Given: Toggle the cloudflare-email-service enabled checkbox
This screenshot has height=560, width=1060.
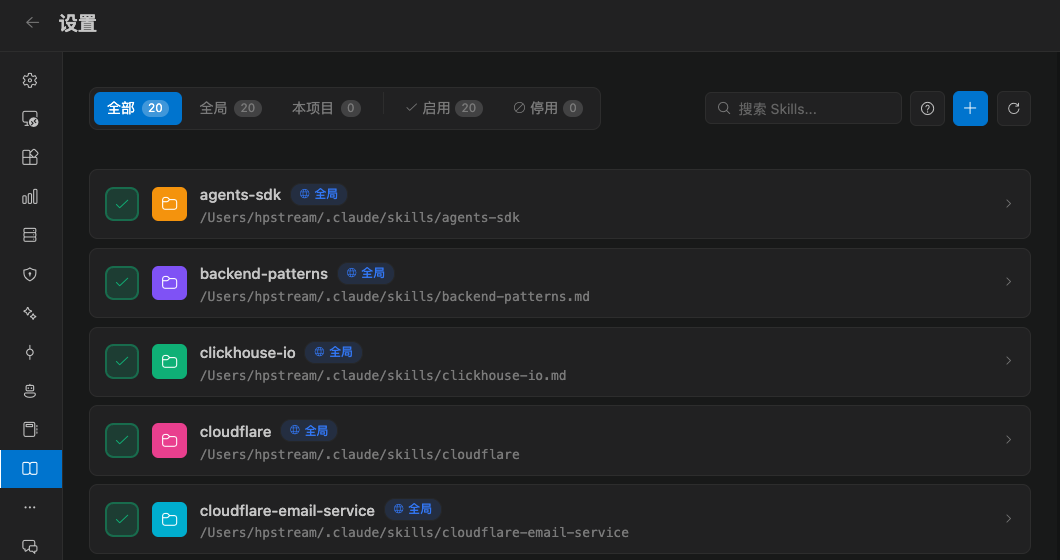Looking at the screenshot, I should click(x=122, y=519).
